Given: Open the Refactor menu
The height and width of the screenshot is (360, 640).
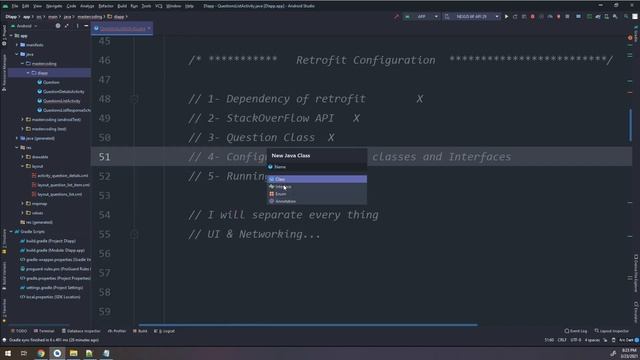Looking at the screenshot, I should pos(106,6).
